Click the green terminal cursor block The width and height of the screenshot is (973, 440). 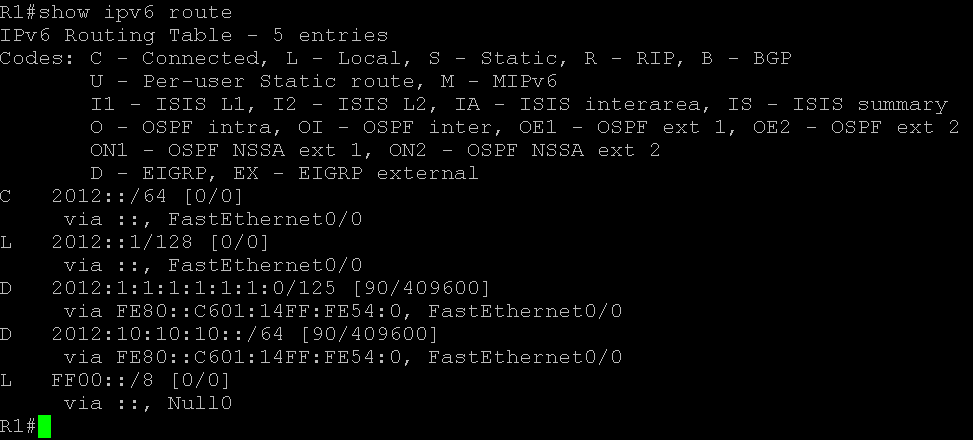[44, 427]
